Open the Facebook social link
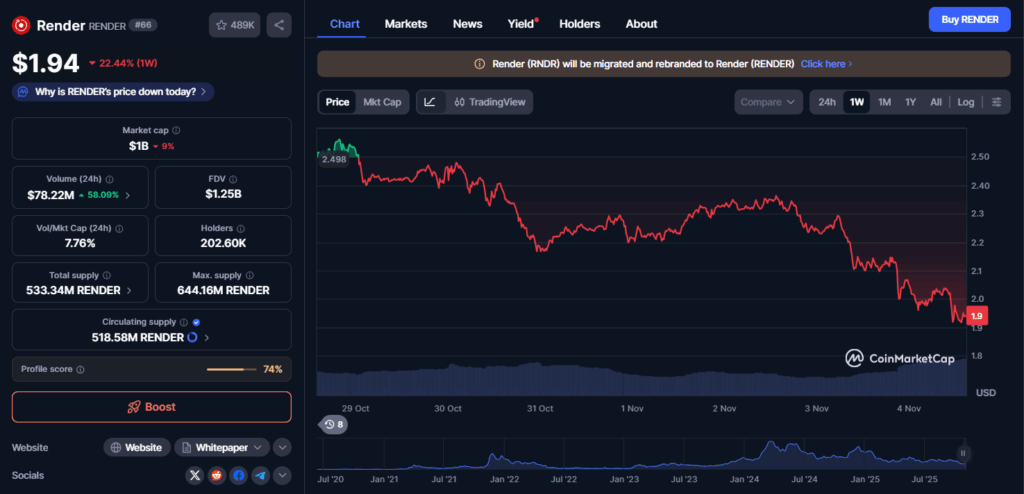This screenshot has width=1024, height=494. [x=238, y=476]
